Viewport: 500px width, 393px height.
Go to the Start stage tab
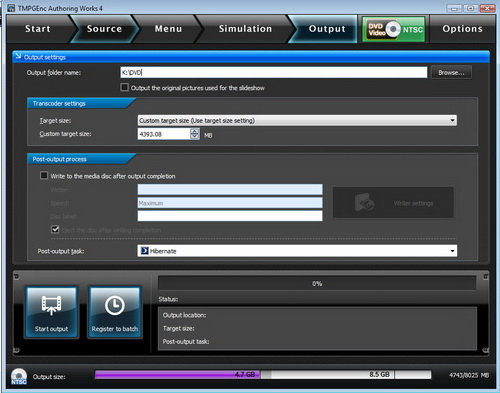[x=38, y=29]
